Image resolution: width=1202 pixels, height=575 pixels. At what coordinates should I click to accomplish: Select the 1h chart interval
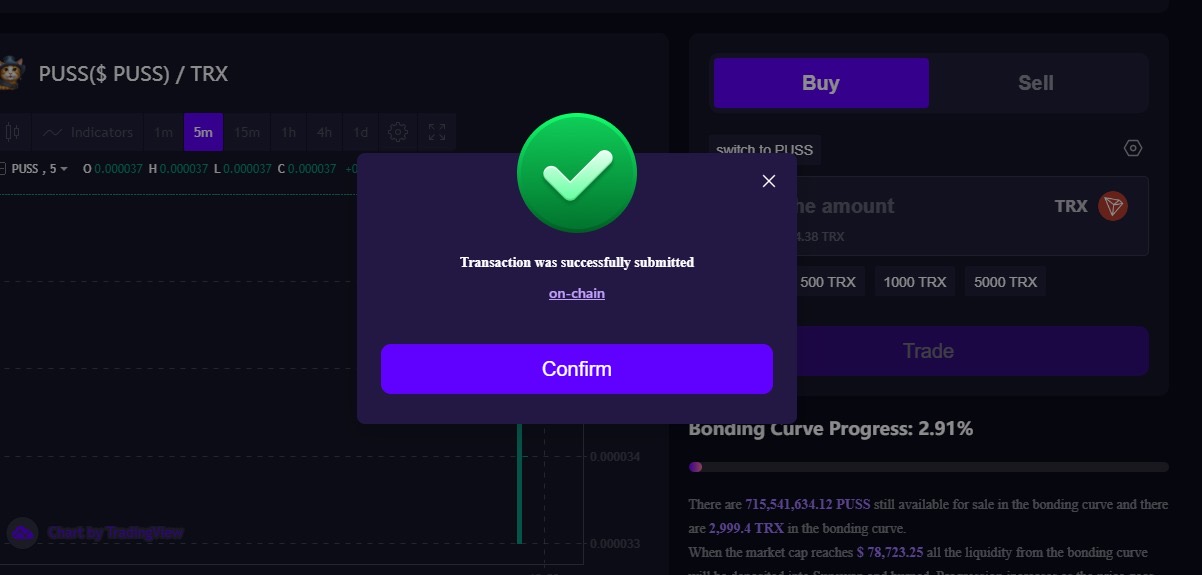tap(288, 132)
